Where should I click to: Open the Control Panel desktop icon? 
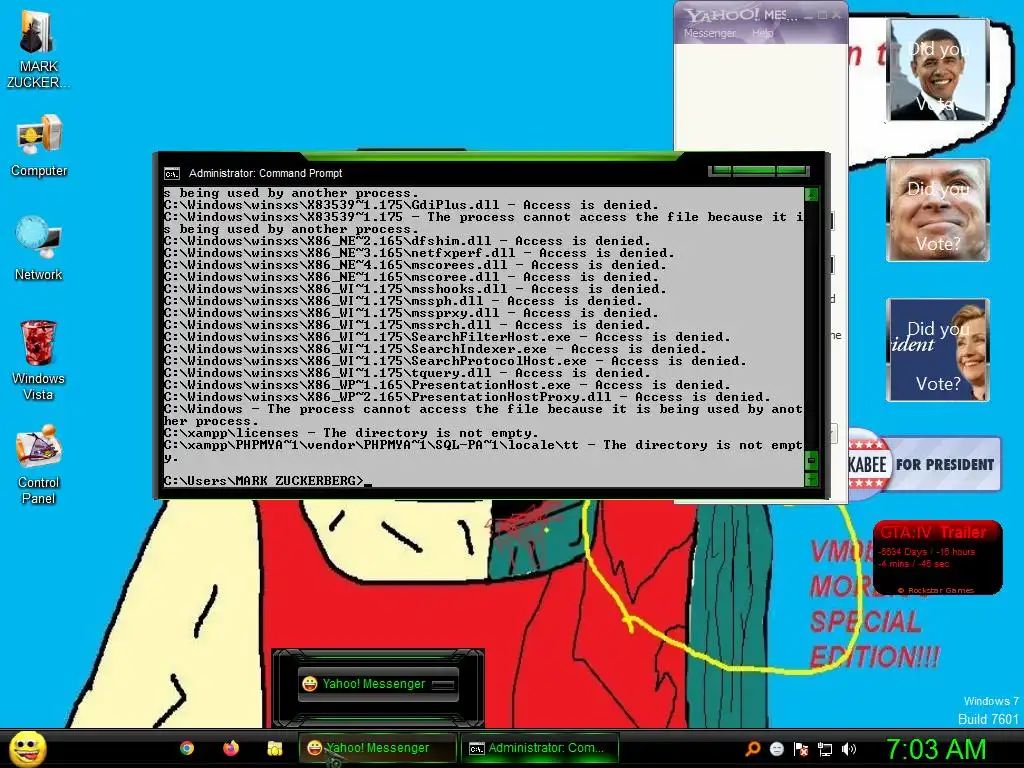[39, 464]
